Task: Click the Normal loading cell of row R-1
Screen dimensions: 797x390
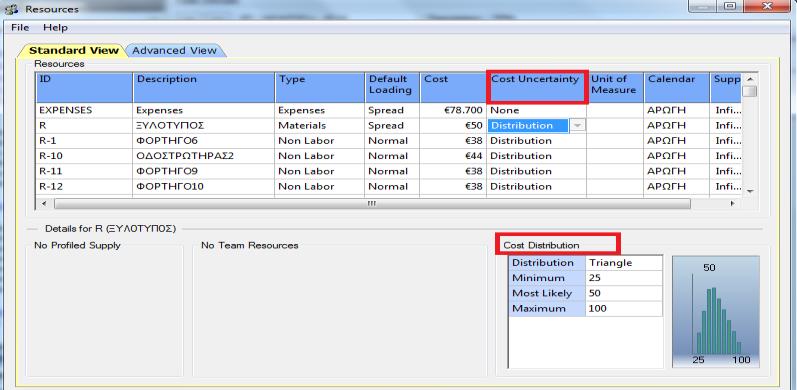Action: pos(392,141)
